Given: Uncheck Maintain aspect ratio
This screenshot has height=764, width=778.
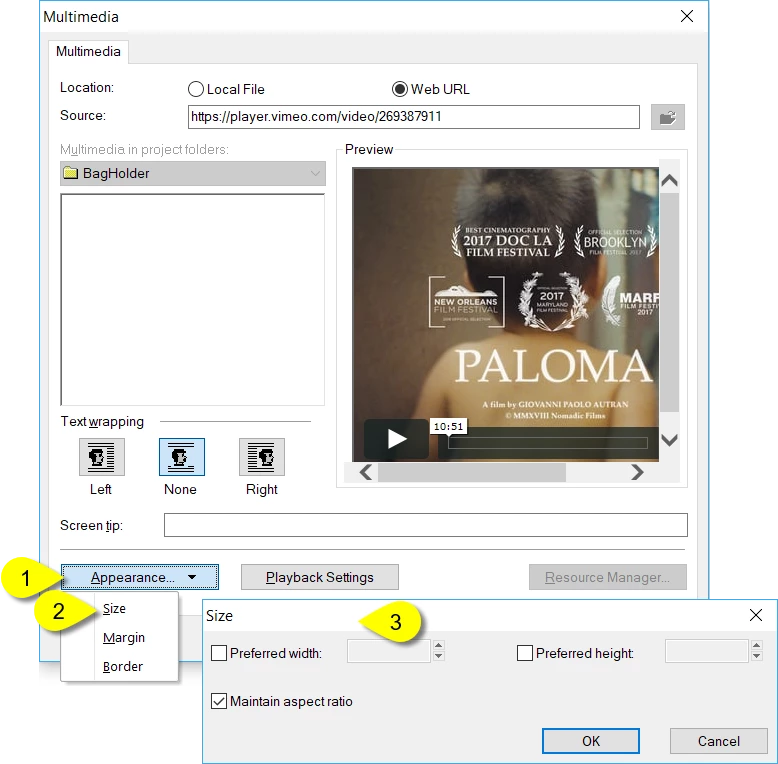Looking at the screenshot, I should point(219,701).
